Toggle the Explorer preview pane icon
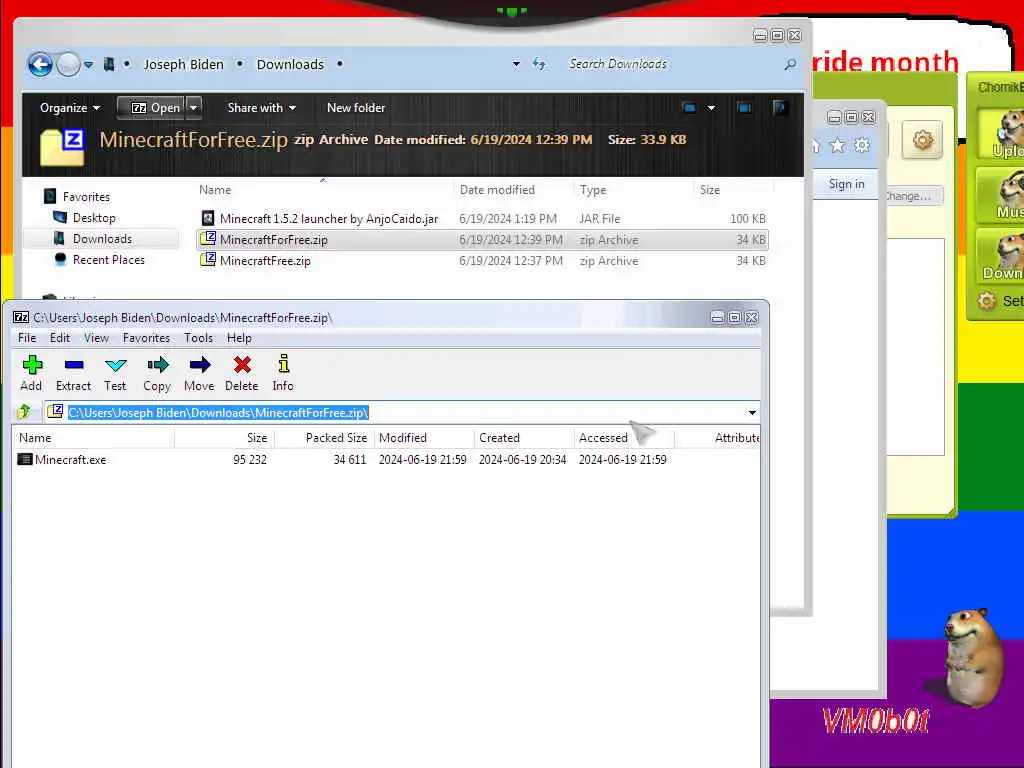Image resolution: width=1024 pixels, height=768 pixels. [744, 108]
